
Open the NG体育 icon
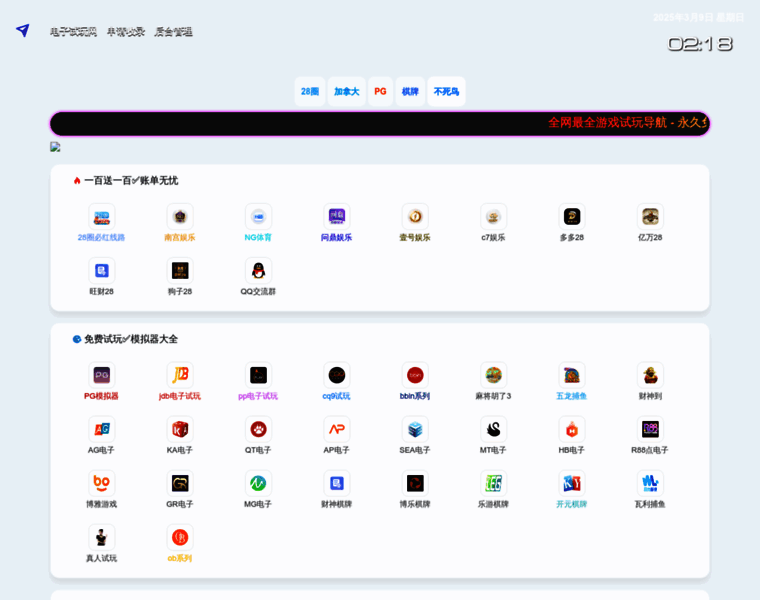click(258, 217)
